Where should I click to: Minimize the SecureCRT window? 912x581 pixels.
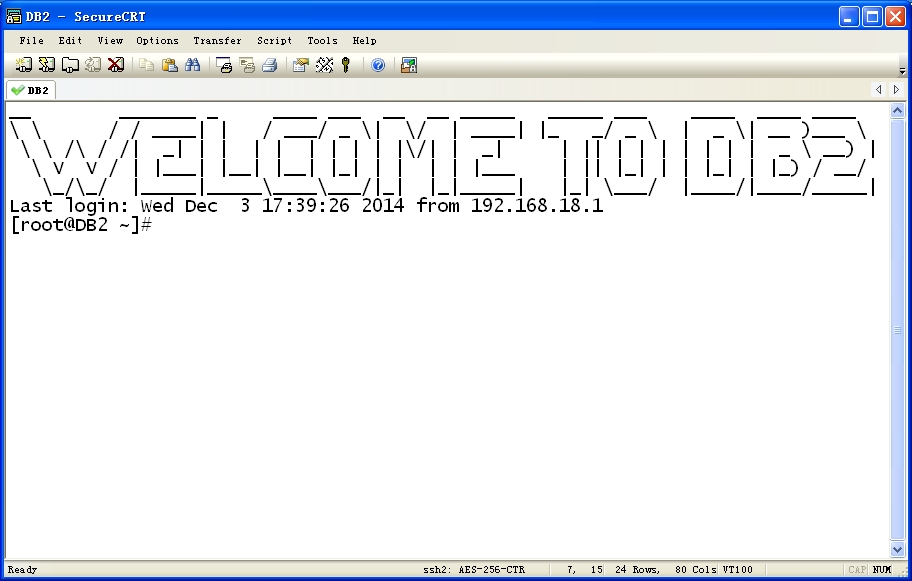coord(849,16)
